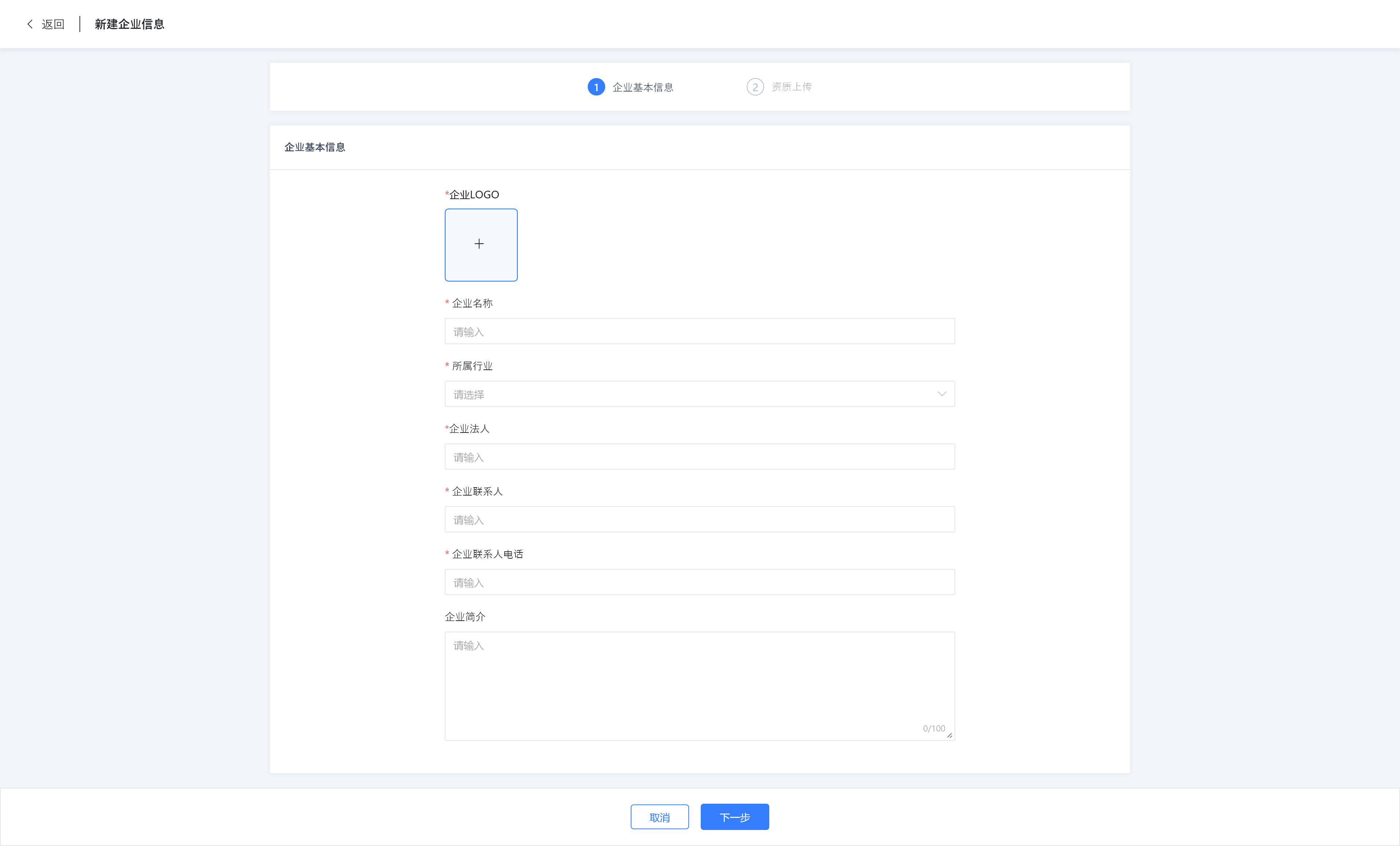The image size is (1400, 846).
Task: Click into the 企业简介 textarea
Action: point(699,686)
